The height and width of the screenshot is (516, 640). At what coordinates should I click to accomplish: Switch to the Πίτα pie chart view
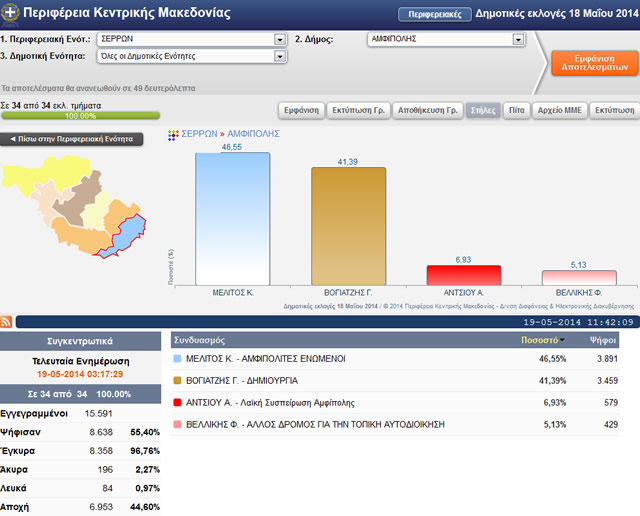point(514,110)
